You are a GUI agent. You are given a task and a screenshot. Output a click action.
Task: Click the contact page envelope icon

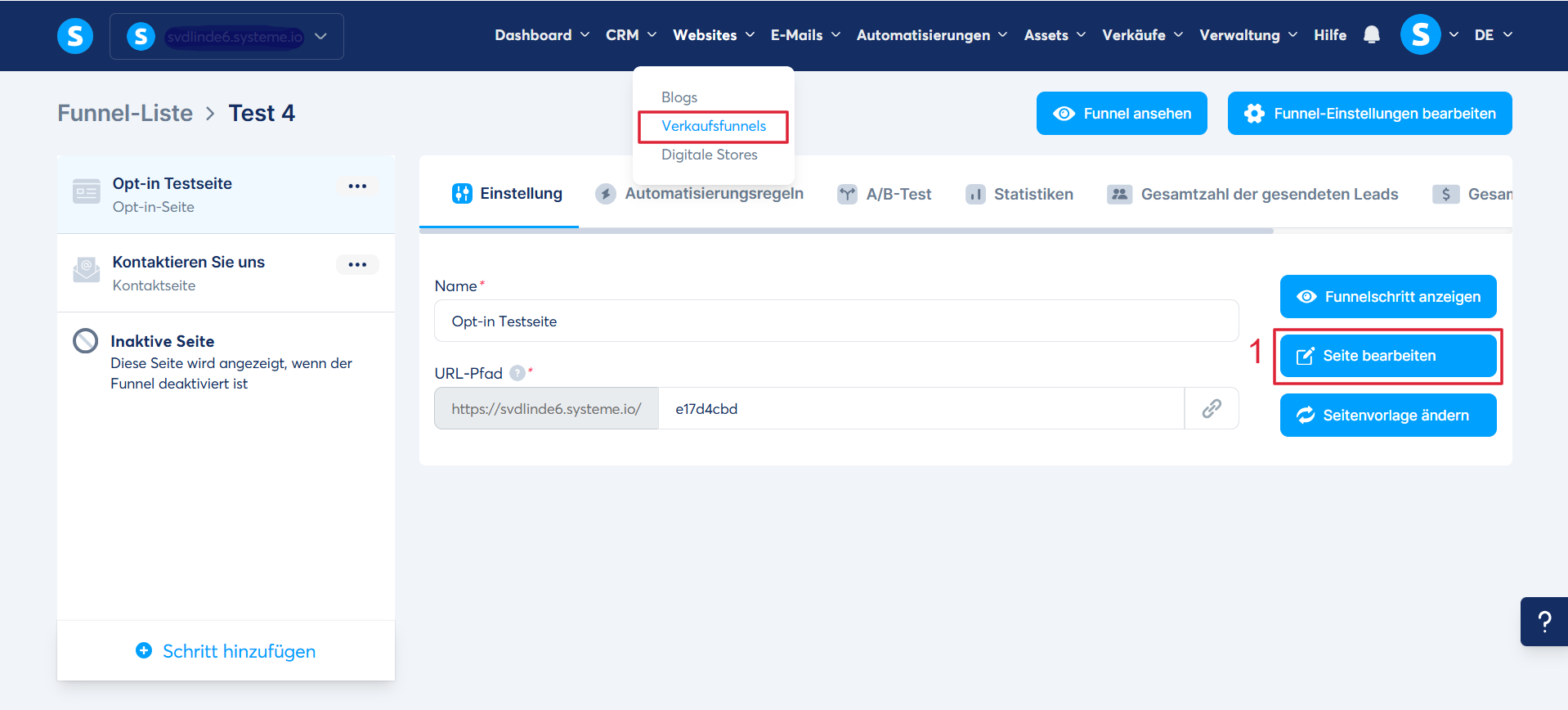(x=87, y=270)
